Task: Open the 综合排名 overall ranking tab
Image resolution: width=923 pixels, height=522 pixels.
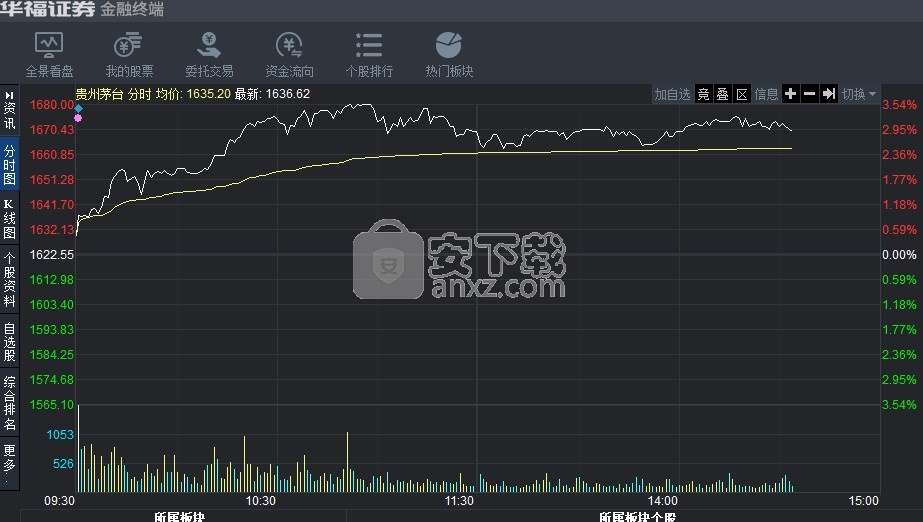Action: (9, 403)
